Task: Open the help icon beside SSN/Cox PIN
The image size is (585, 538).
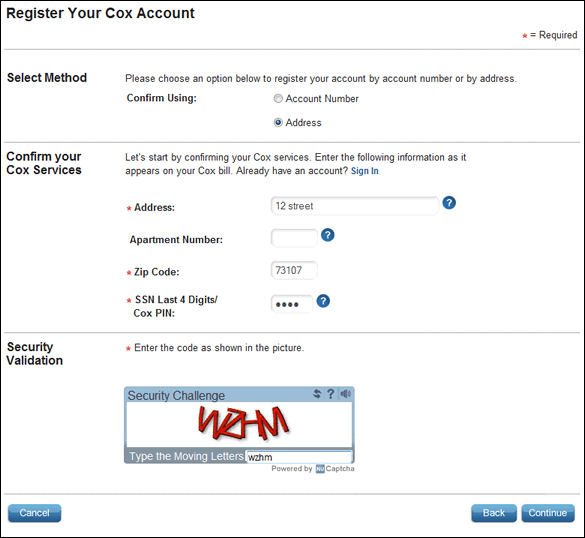Action: pyautogui.click(x=323, y=301)
